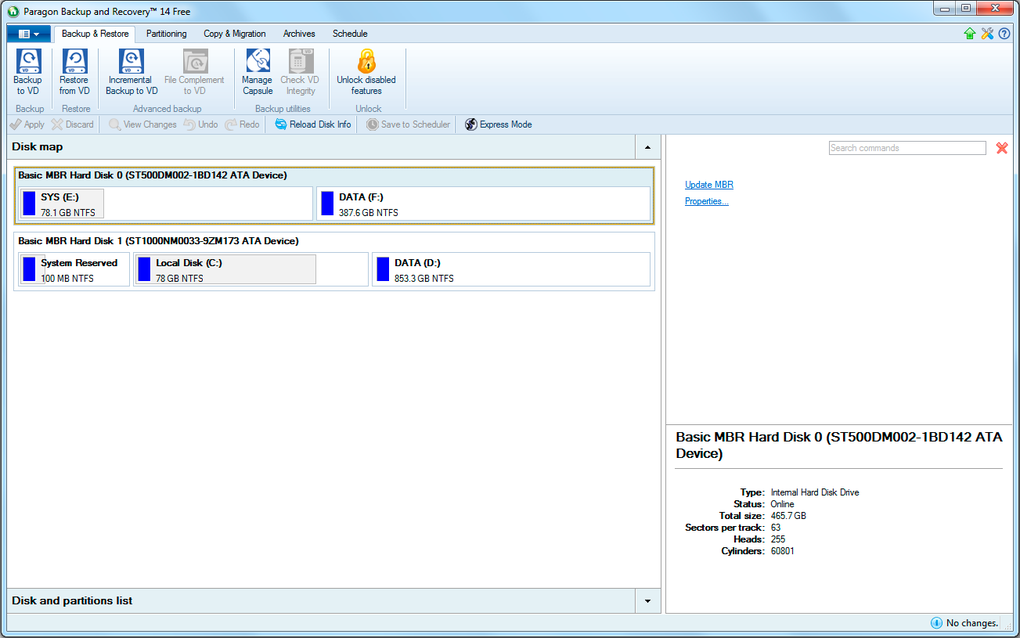Click the No changes. status text
The image size is (1020, 638).
pos(972,623)
